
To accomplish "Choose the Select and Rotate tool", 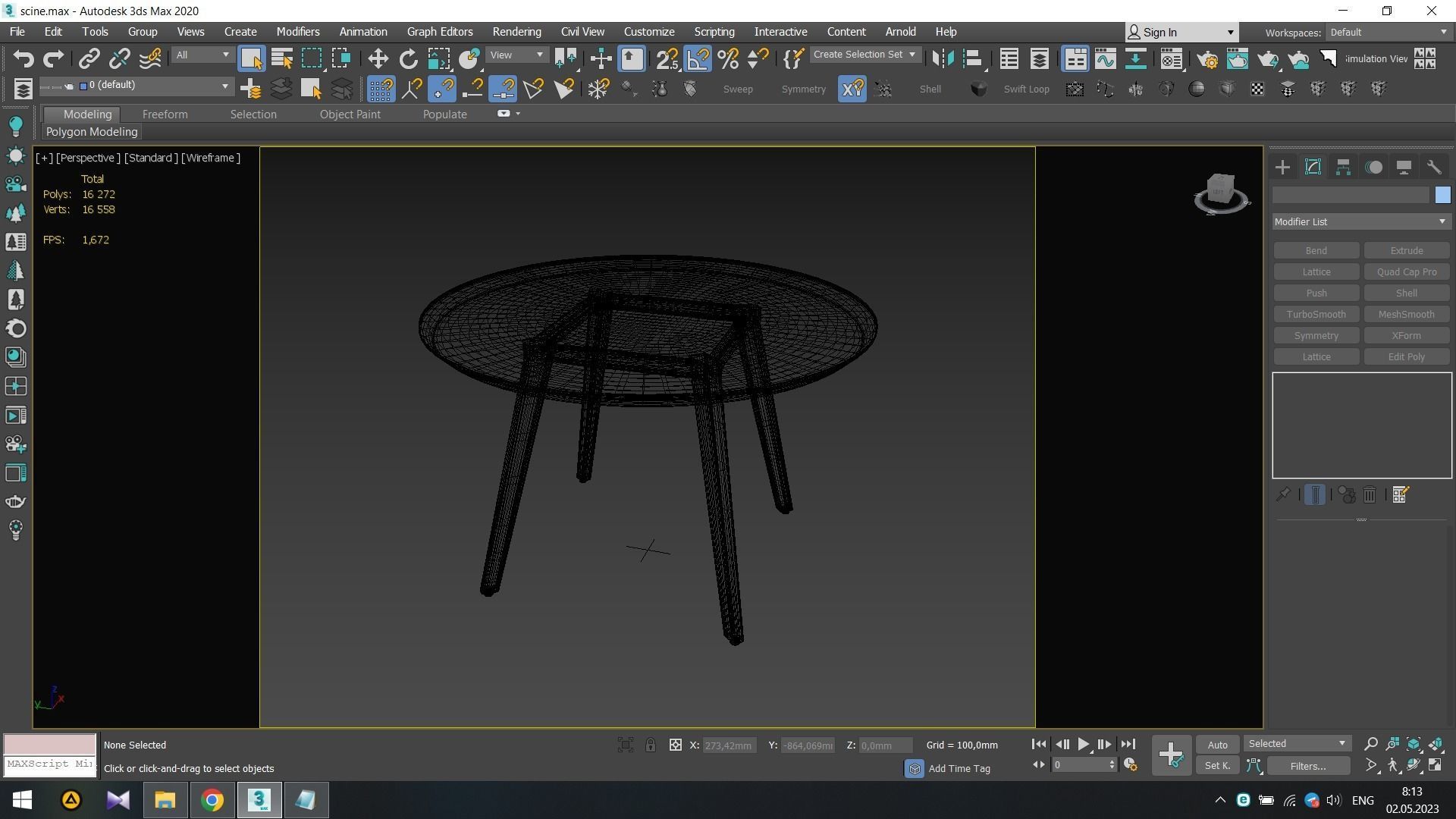I will click(408, 58).
